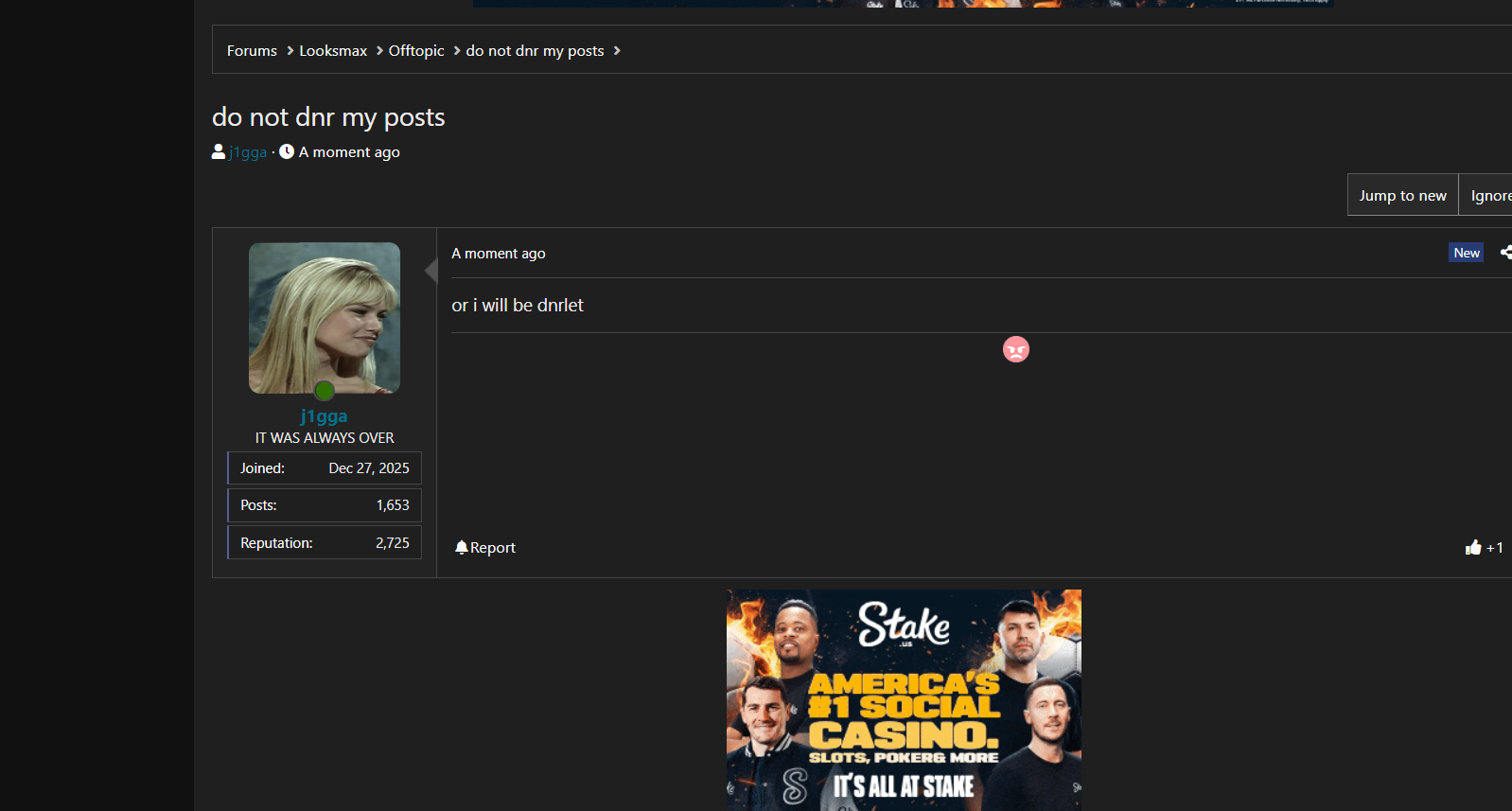Go to the Looksmax breadcrumb
Screen dimensions: 1512x811
click(x=333, y=51)
